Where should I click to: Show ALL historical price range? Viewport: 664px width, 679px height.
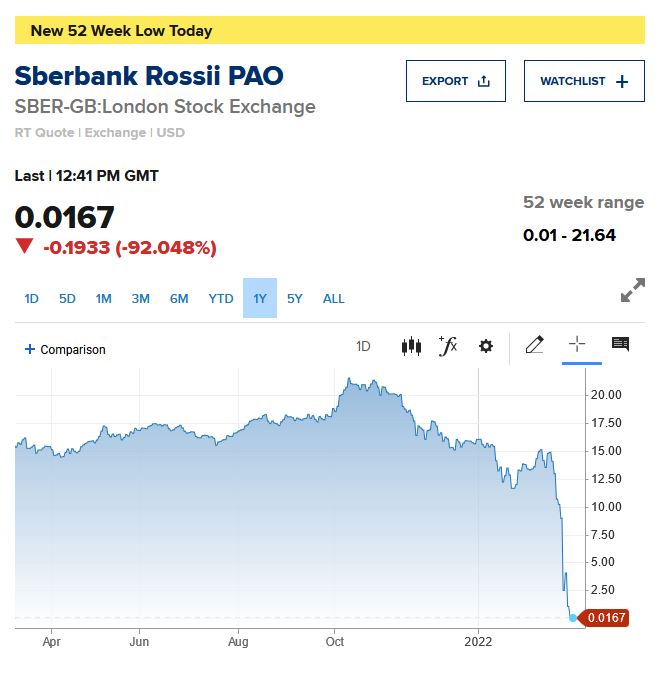pyautogui.click(x=333, y=298)
